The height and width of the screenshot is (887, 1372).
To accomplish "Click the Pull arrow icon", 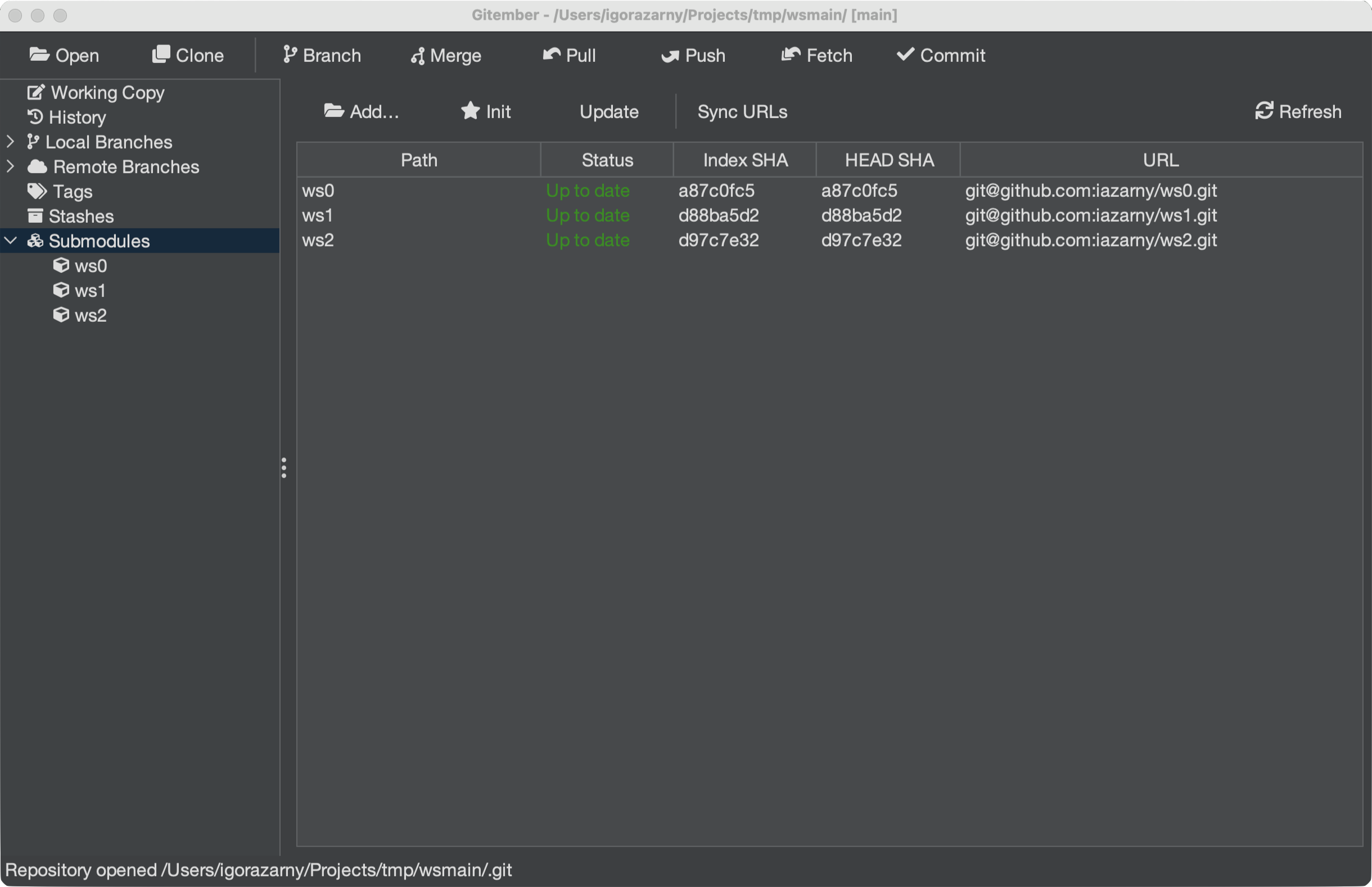I will click(x=552, y=54).
